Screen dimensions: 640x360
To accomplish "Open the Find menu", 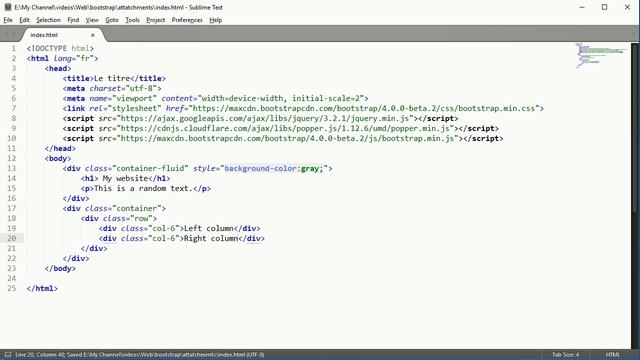I will 73,20.
